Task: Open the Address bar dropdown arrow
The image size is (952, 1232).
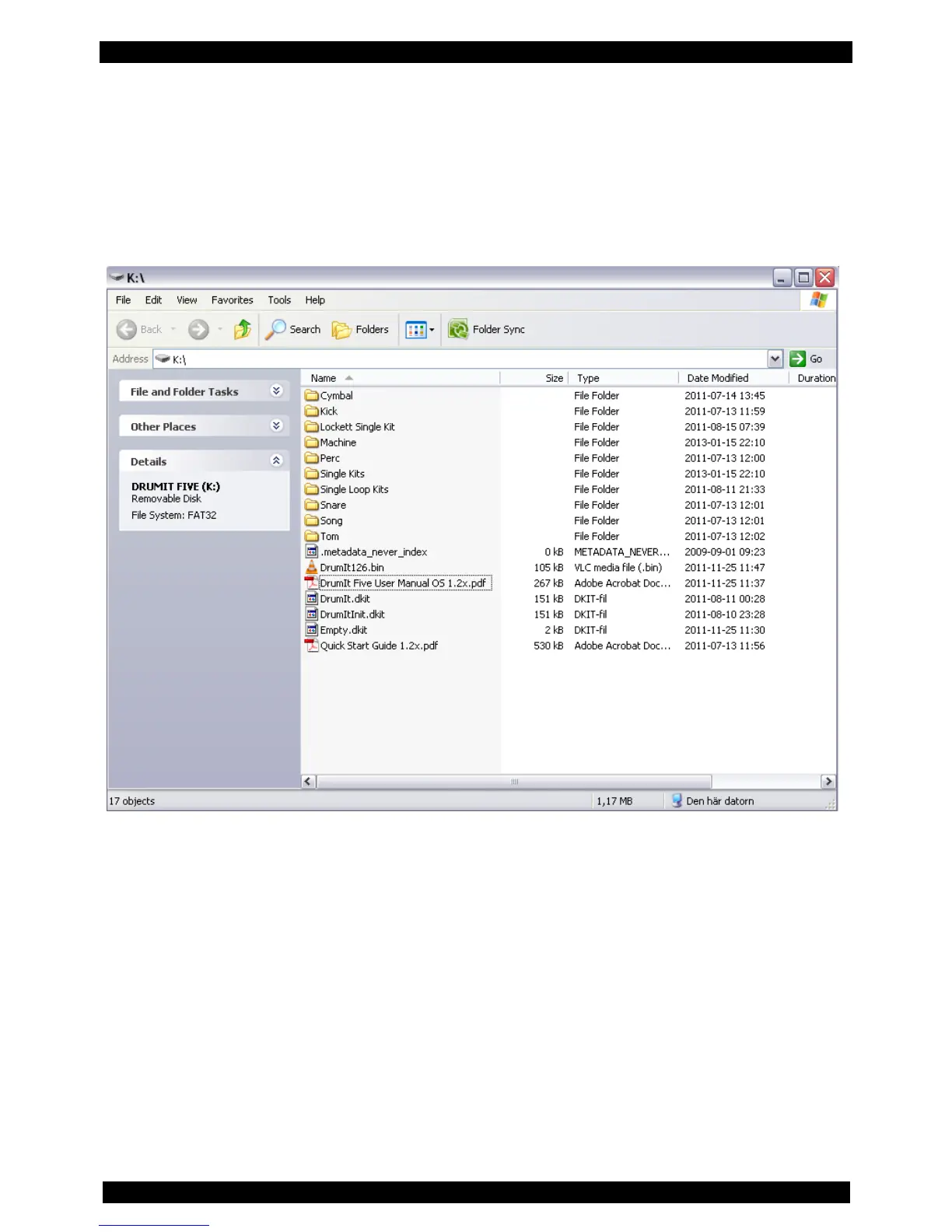Action: [775, 359]
